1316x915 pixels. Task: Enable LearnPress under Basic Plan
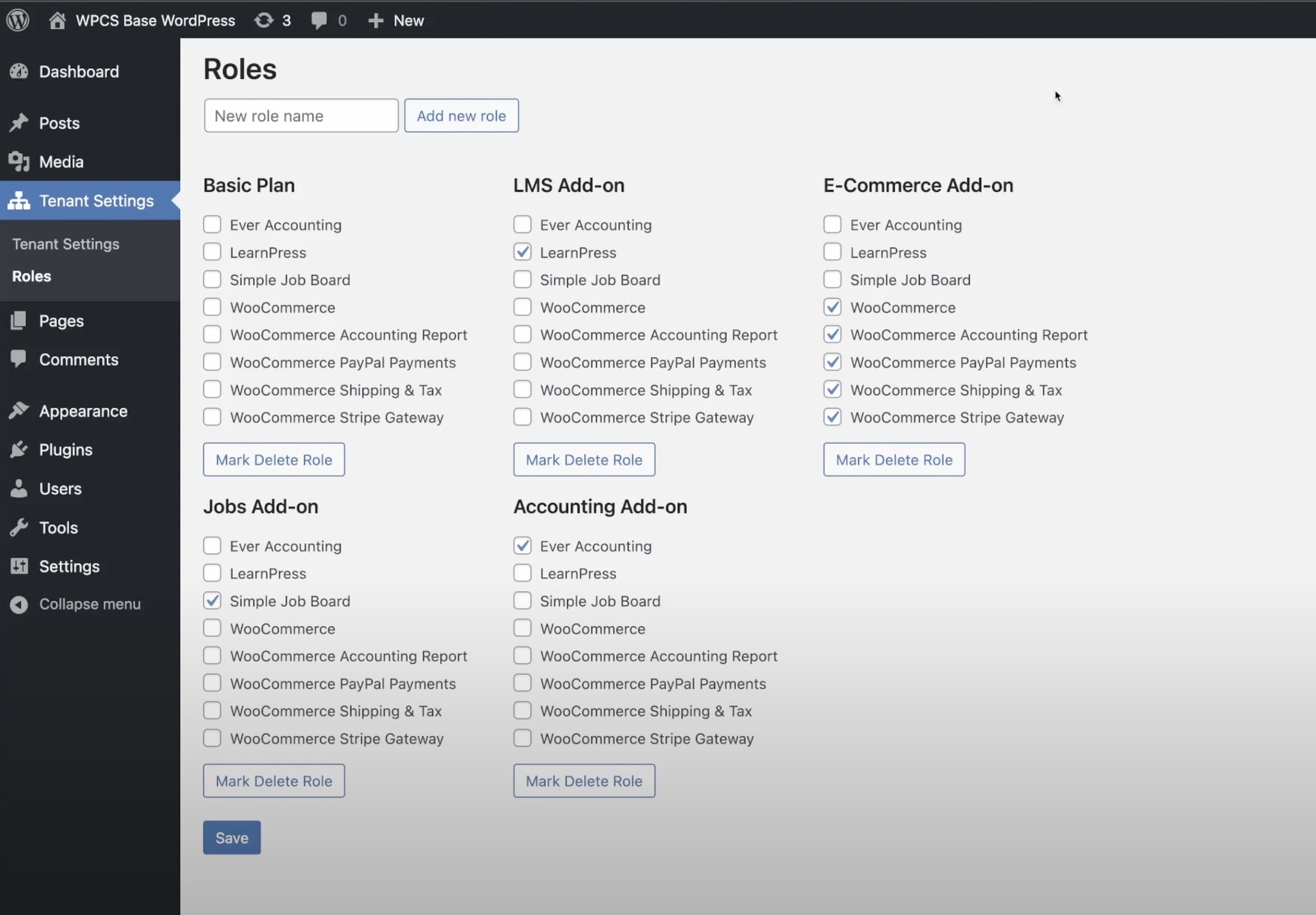tap(212, 252)
